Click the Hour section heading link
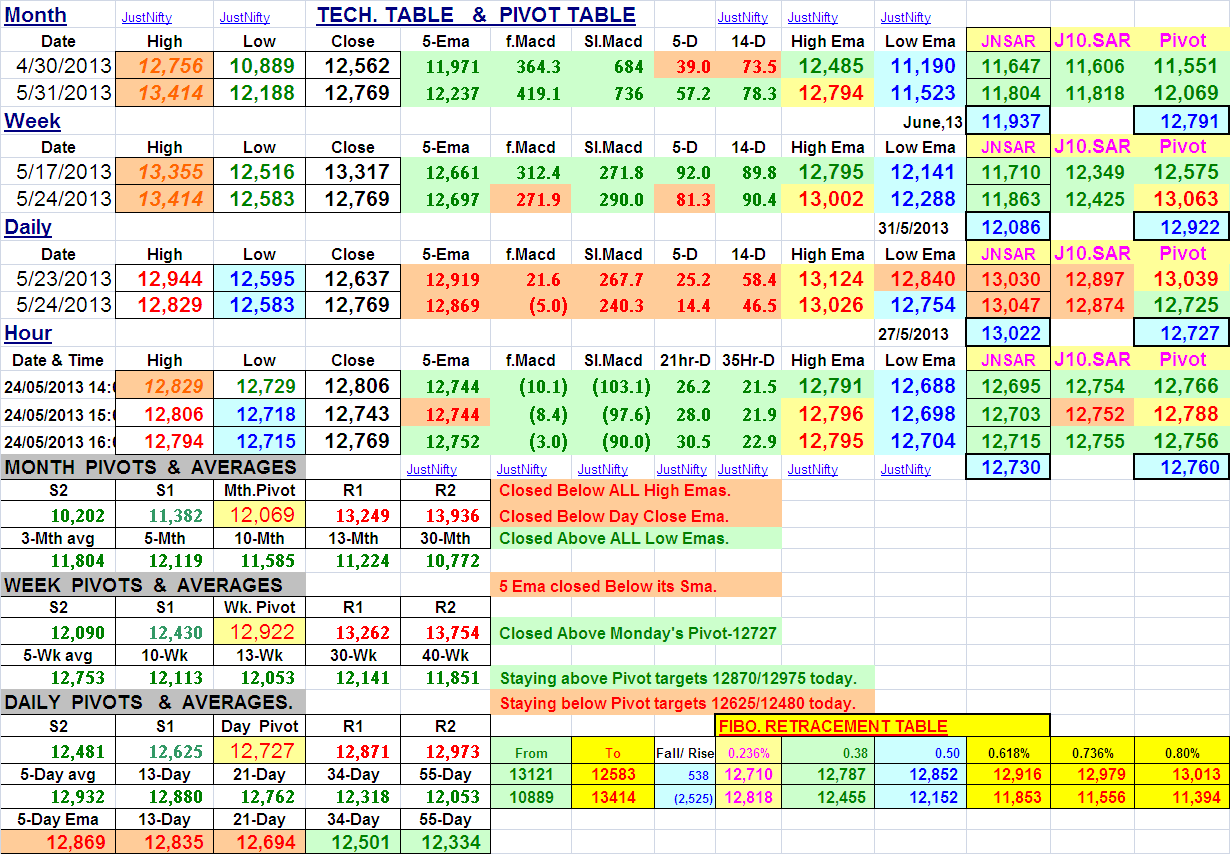 pos(28,333)
